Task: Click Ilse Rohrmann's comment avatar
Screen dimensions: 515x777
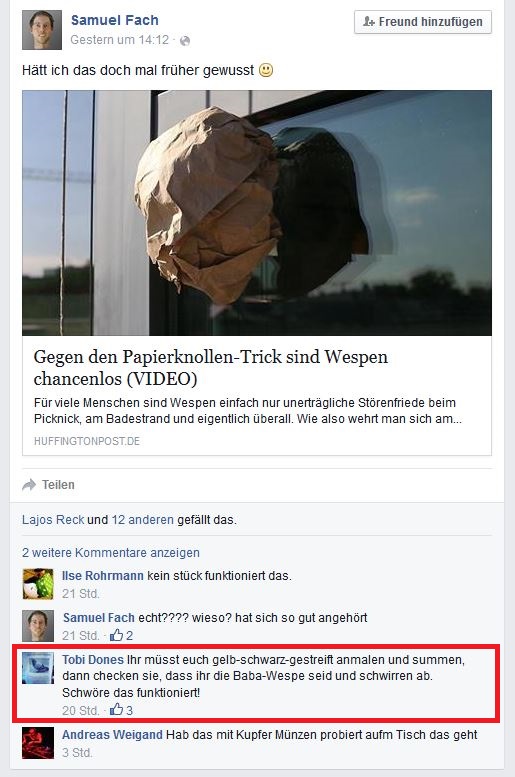Action: point(38,584)
